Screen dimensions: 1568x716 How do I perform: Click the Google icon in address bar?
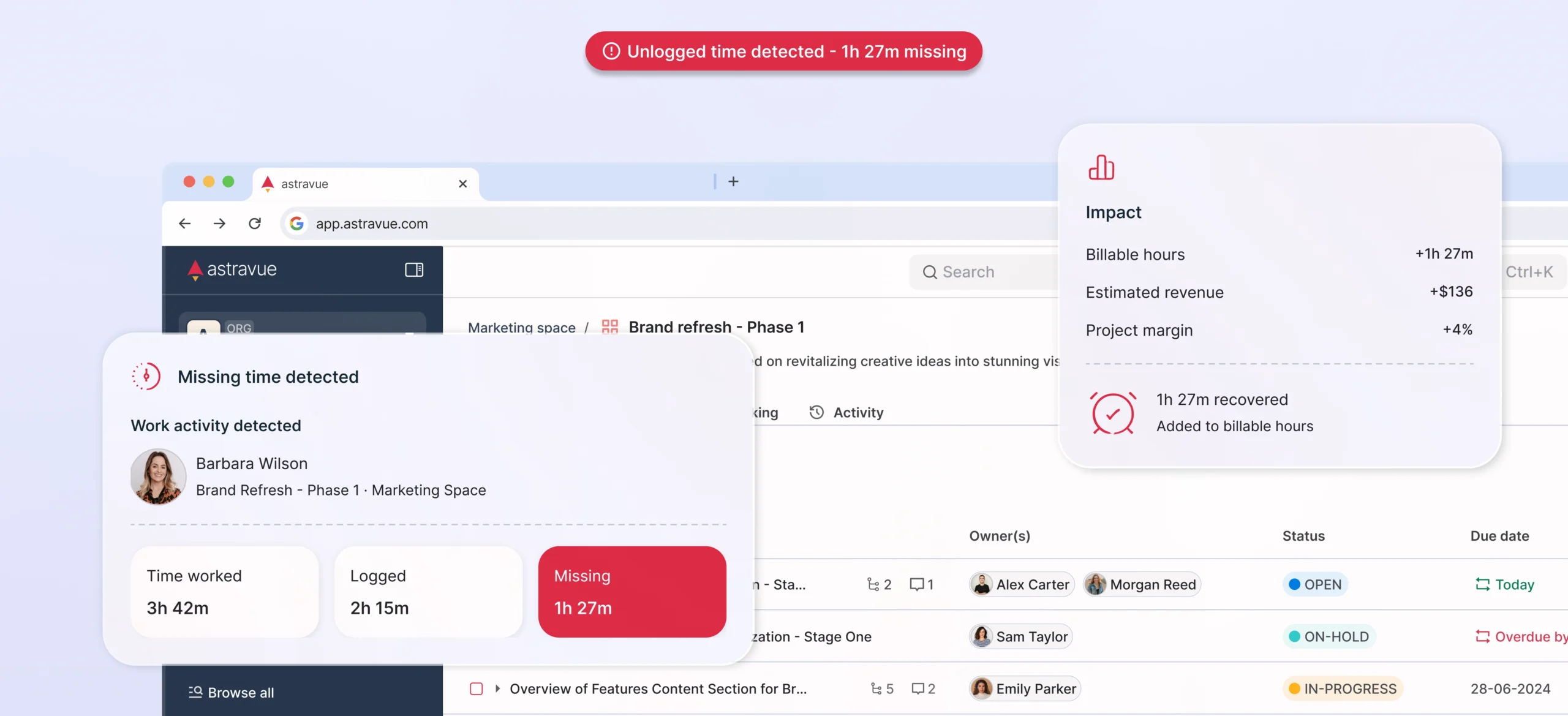pyautogui.click(x=296, y=224)
